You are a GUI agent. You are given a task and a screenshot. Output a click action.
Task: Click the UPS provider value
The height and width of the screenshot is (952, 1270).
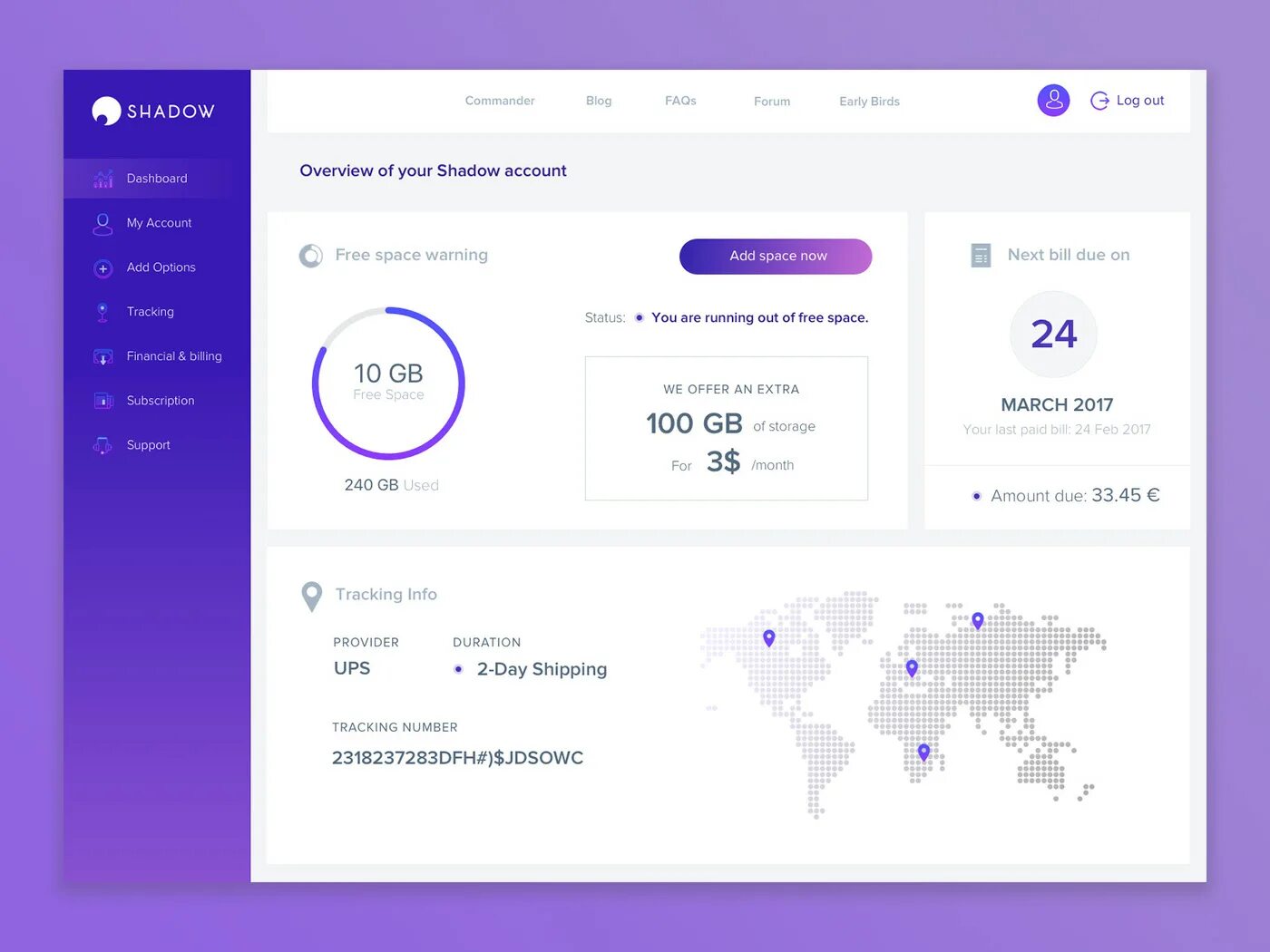point(352,668)
